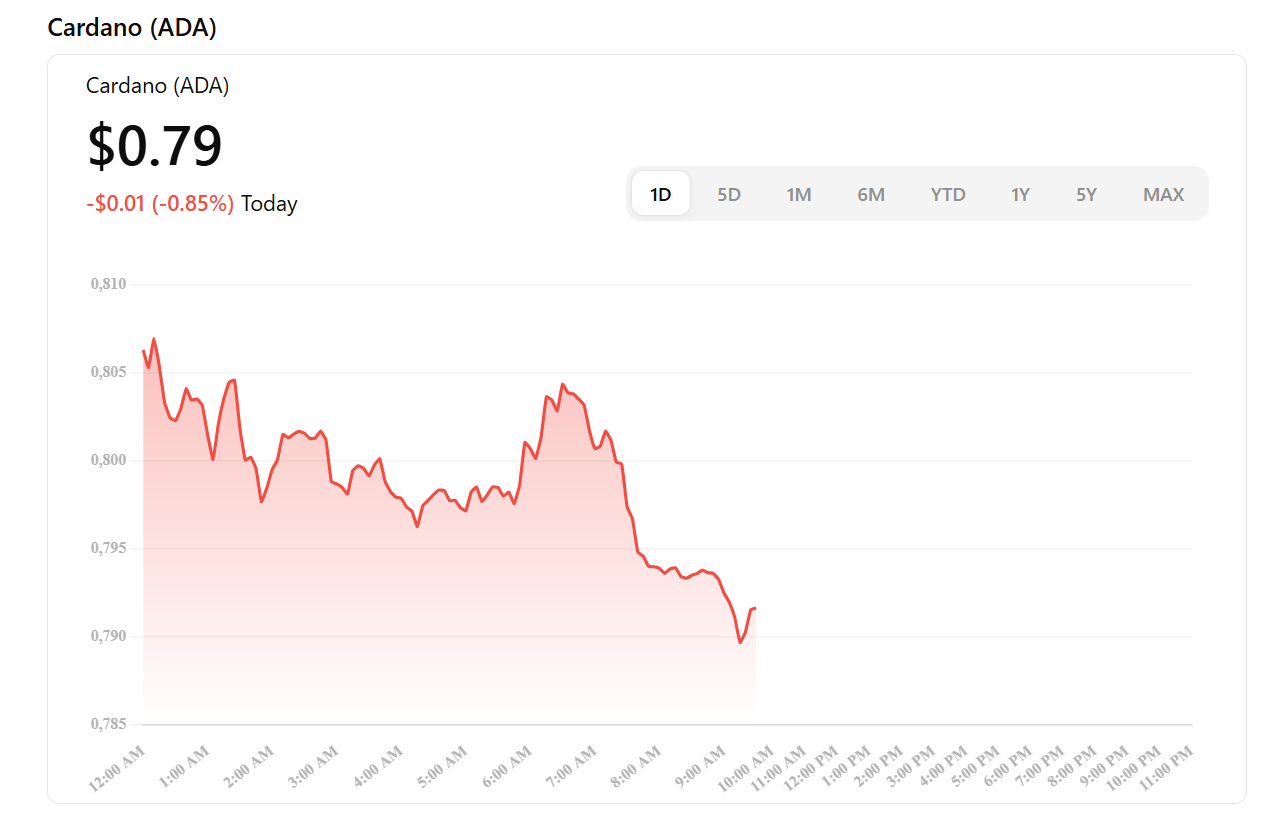Click the 0,785 y-axis label
This screenshot has width=1280, height=821.
(x=109, y=724)
